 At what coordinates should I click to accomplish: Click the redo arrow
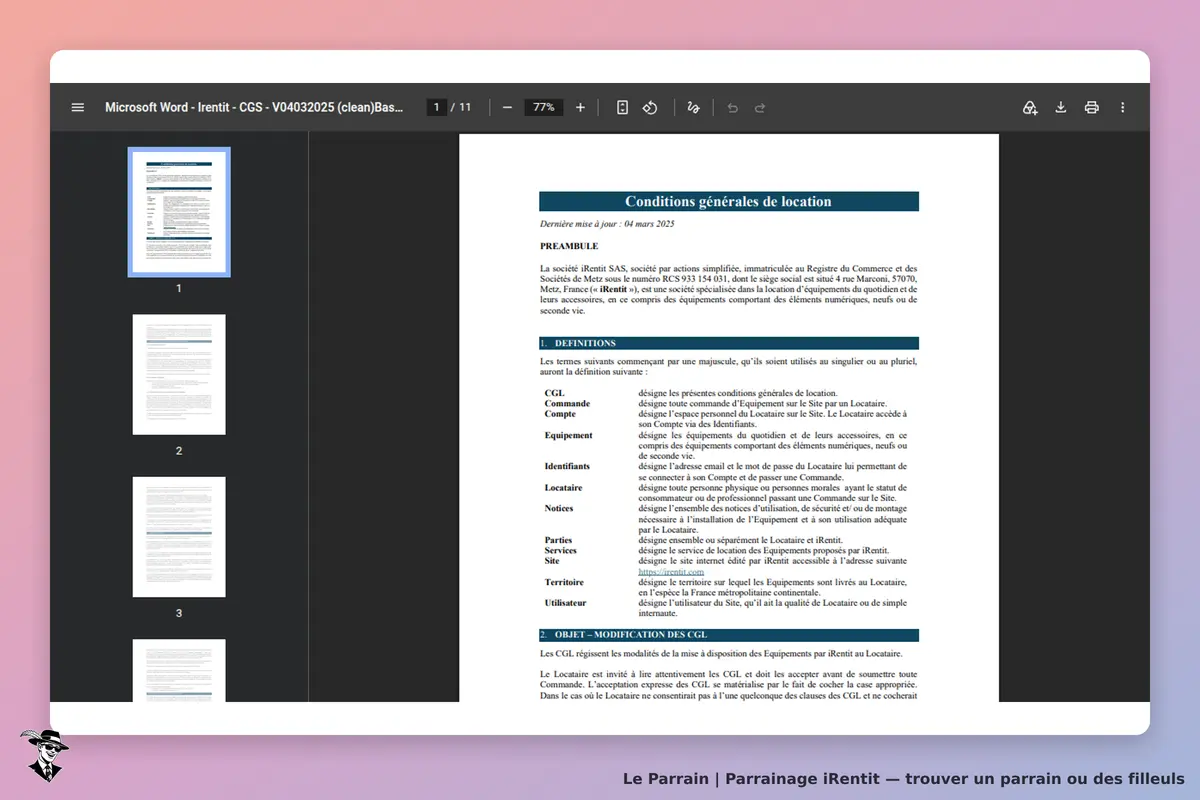point(760,107)
